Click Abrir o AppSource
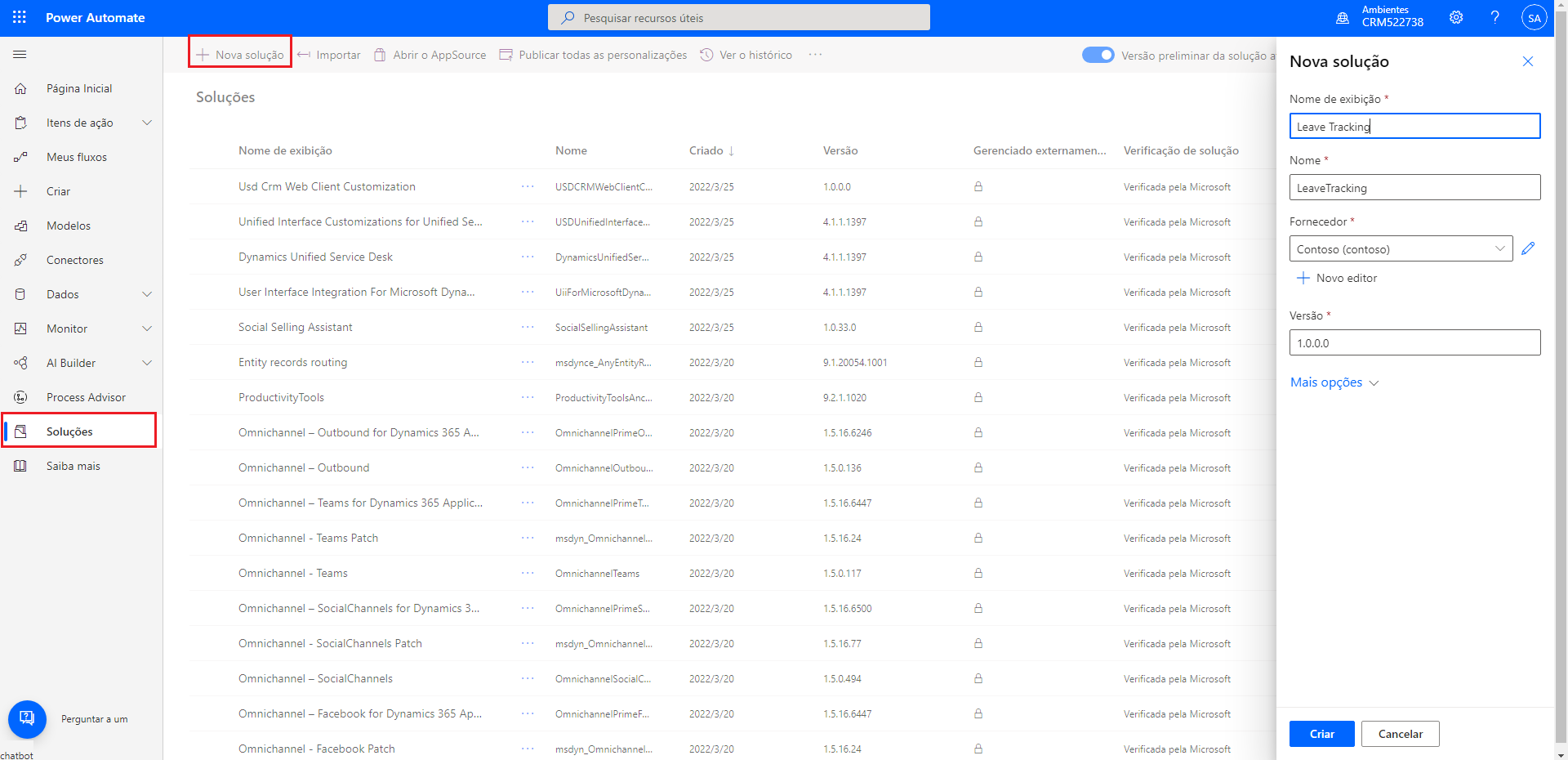The height and width of the screenshot is (760, 1568). (430, 55)
